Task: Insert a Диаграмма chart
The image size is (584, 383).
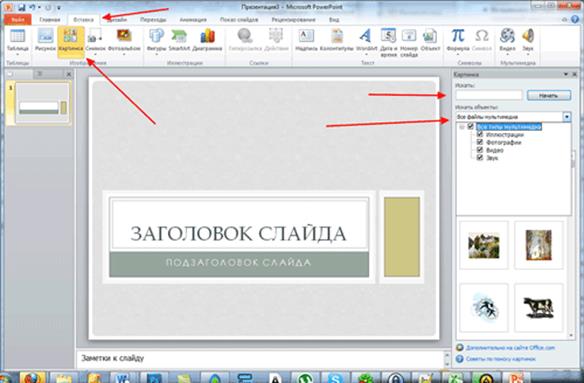Action: pyautogui.click(x=207, y=41)
